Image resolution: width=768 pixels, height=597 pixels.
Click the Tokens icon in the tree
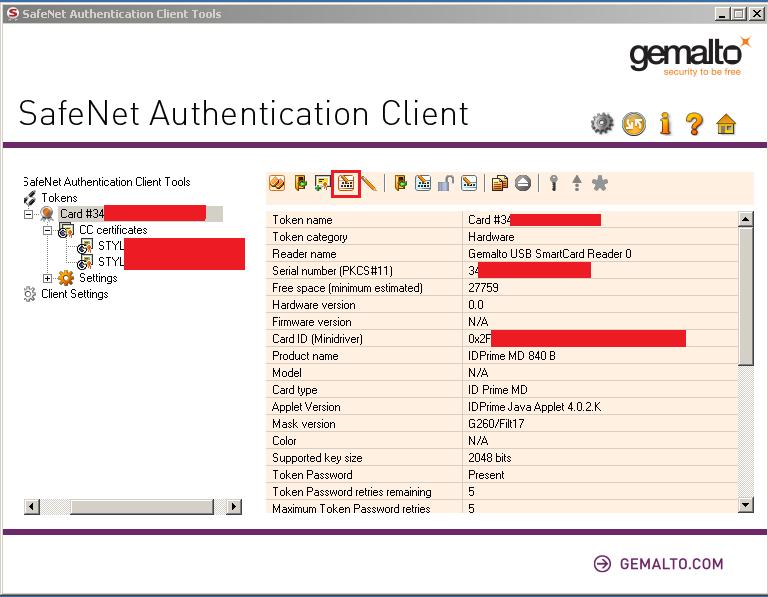[x=30, y=198]
